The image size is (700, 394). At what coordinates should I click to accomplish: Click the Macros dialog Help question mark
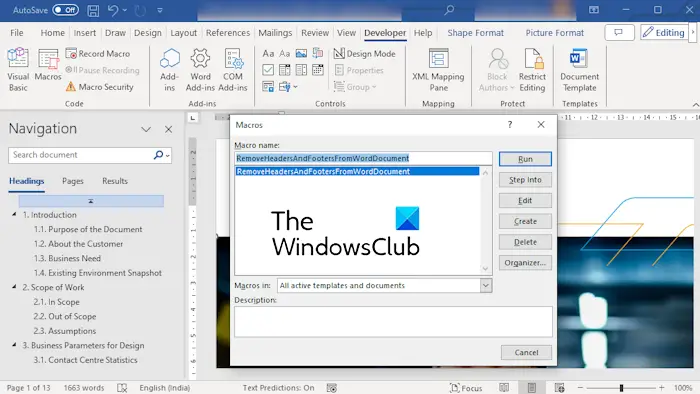(510, 125)
